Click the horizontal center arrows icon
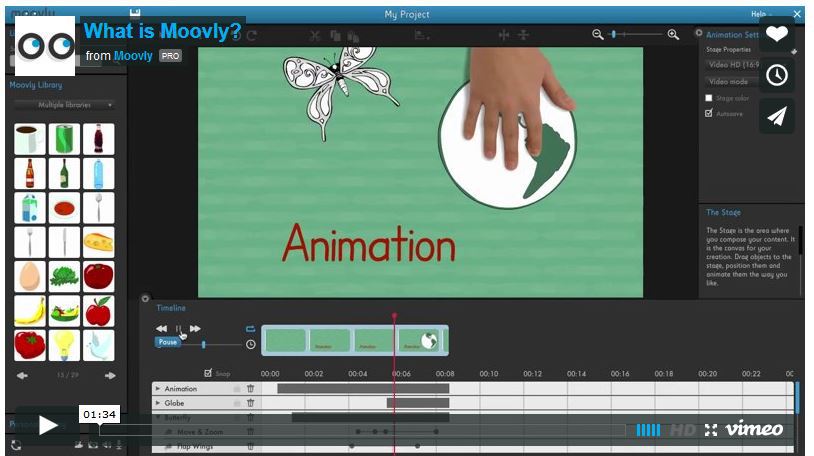 504,35
